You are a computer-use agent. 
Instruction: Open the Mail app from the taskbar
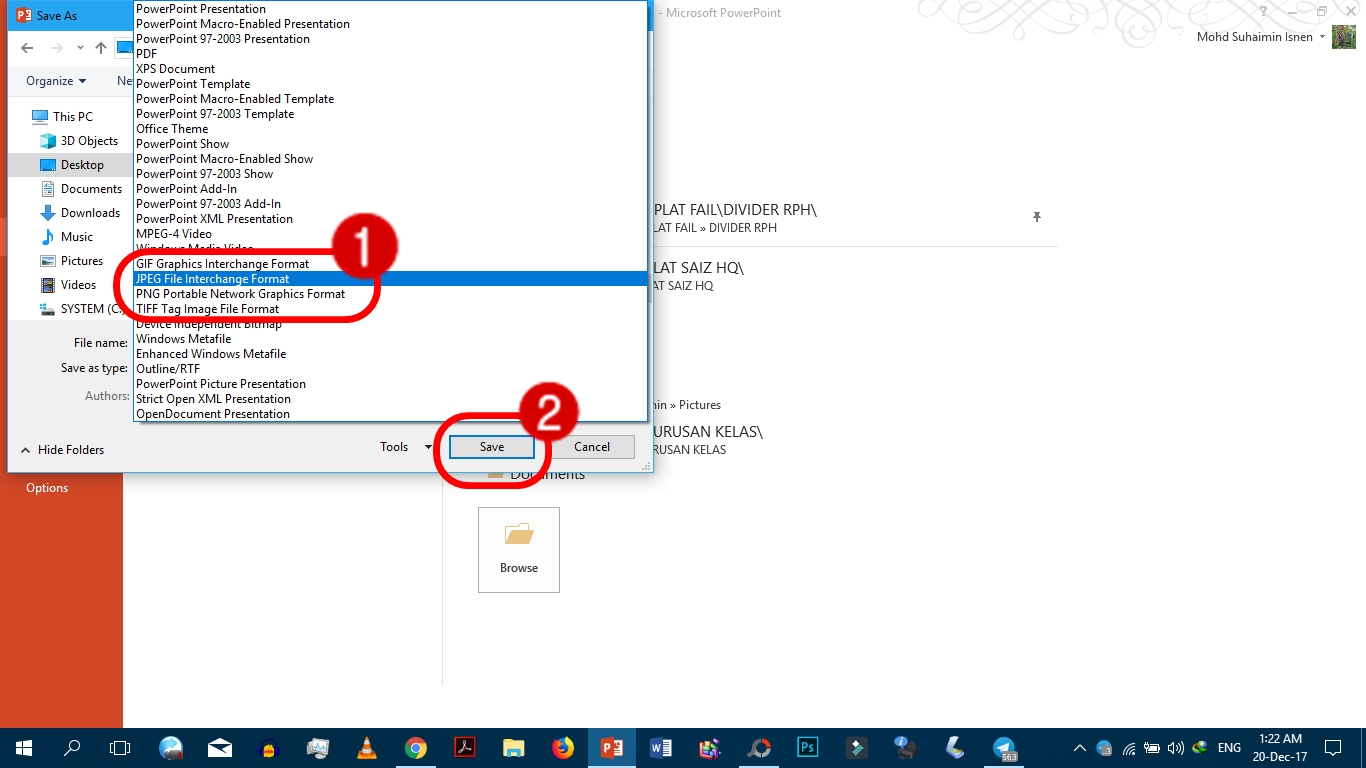pos(220,748)
